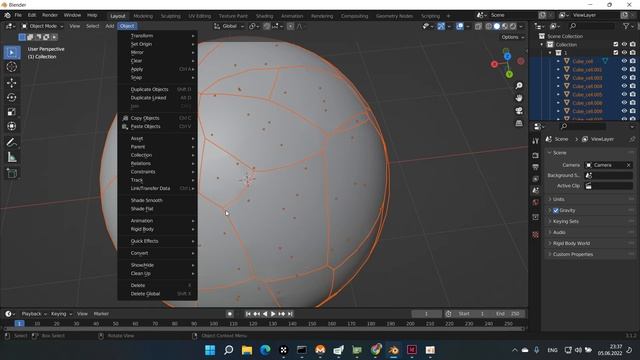Open the Texture properties tab

click(x=536, y=235)
